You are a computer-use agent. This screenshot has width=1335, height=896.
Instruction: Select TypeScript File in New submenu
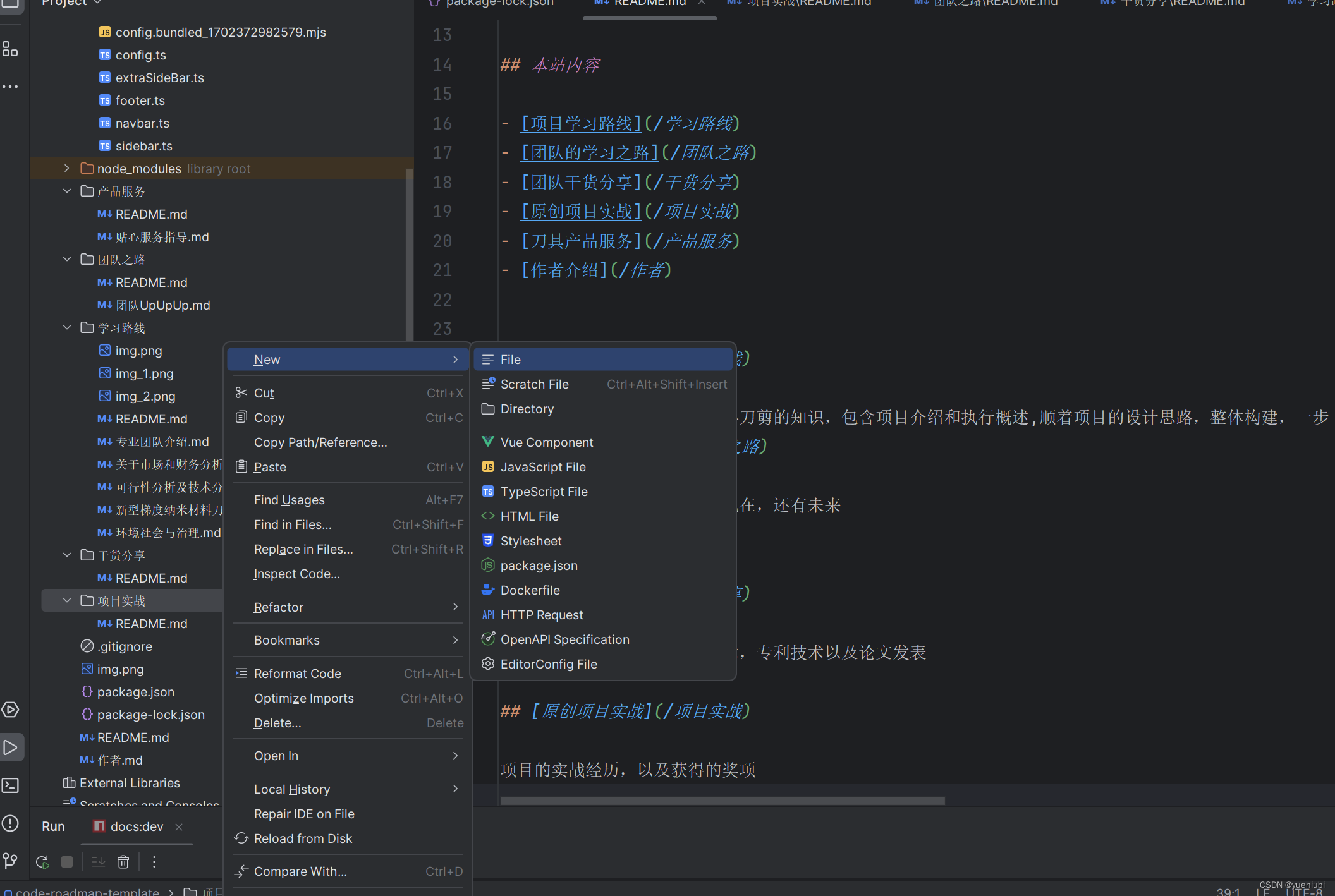pyautogui.click(x=544, y=492)
